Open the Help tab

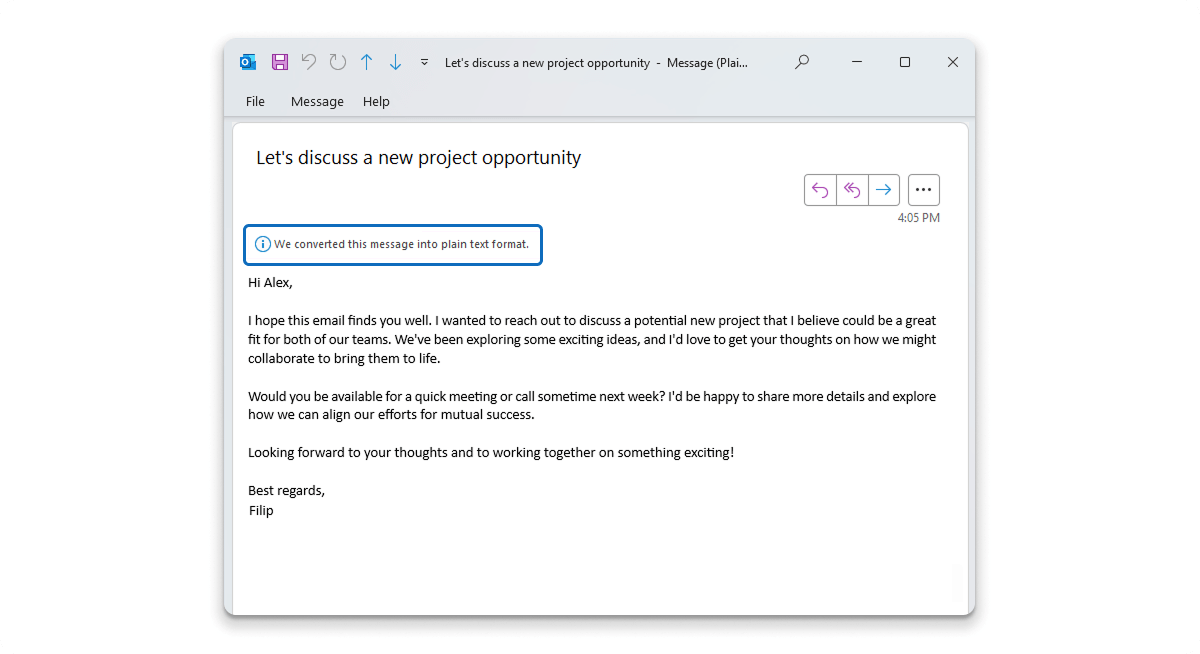376,101
